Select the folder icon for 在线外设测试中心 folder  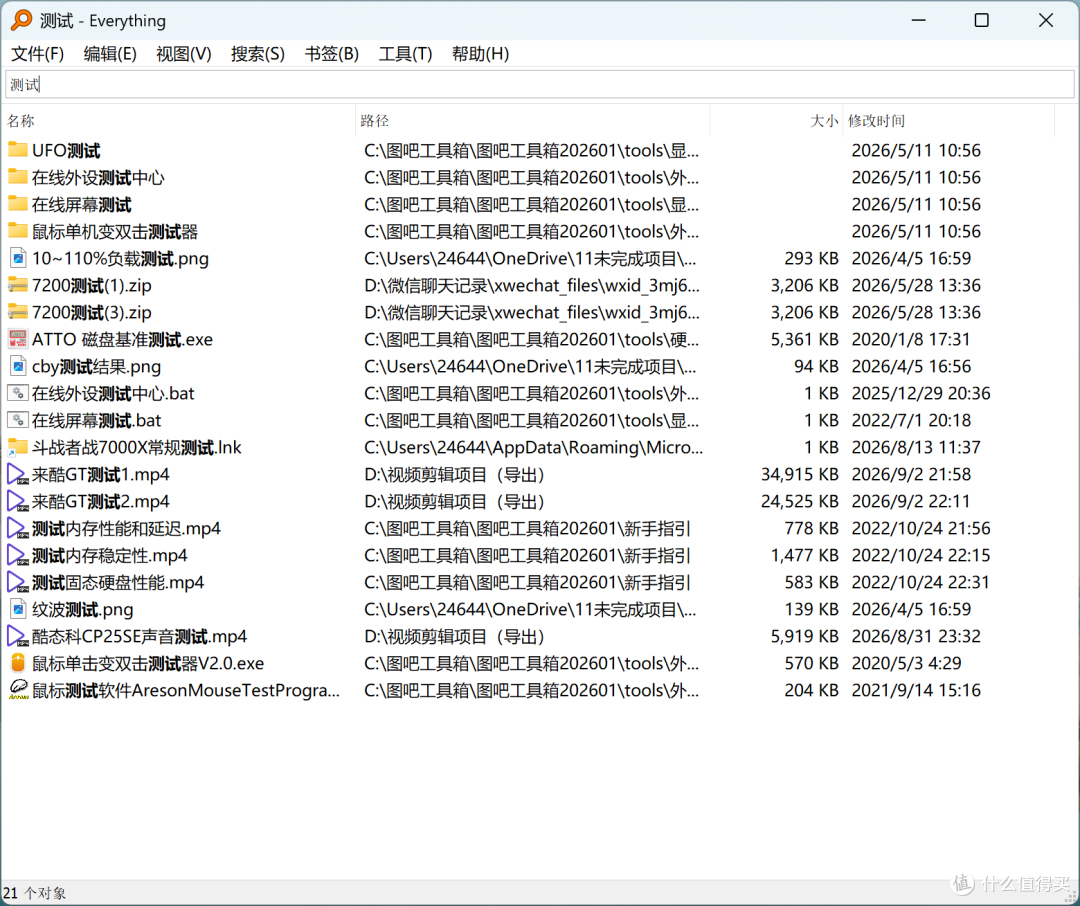[18, 177]
